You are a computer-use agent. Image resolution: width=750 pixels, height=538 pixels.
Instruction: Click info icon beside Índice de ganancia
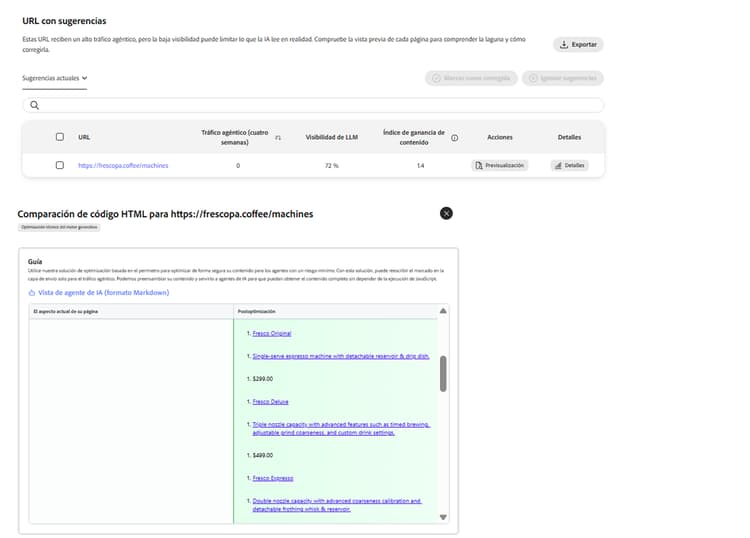(454, 138)
